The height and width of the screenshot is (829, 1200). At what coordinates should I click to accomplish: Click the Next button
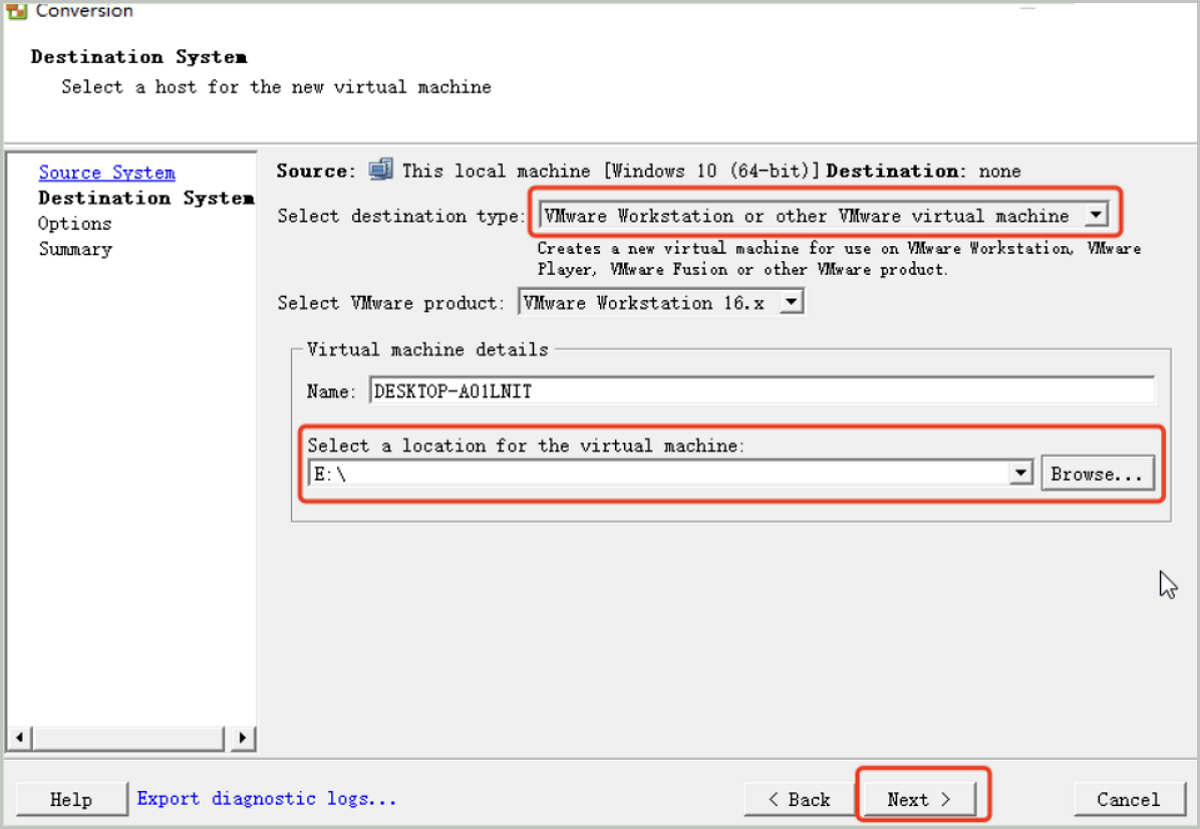click(x=919, y=799)
